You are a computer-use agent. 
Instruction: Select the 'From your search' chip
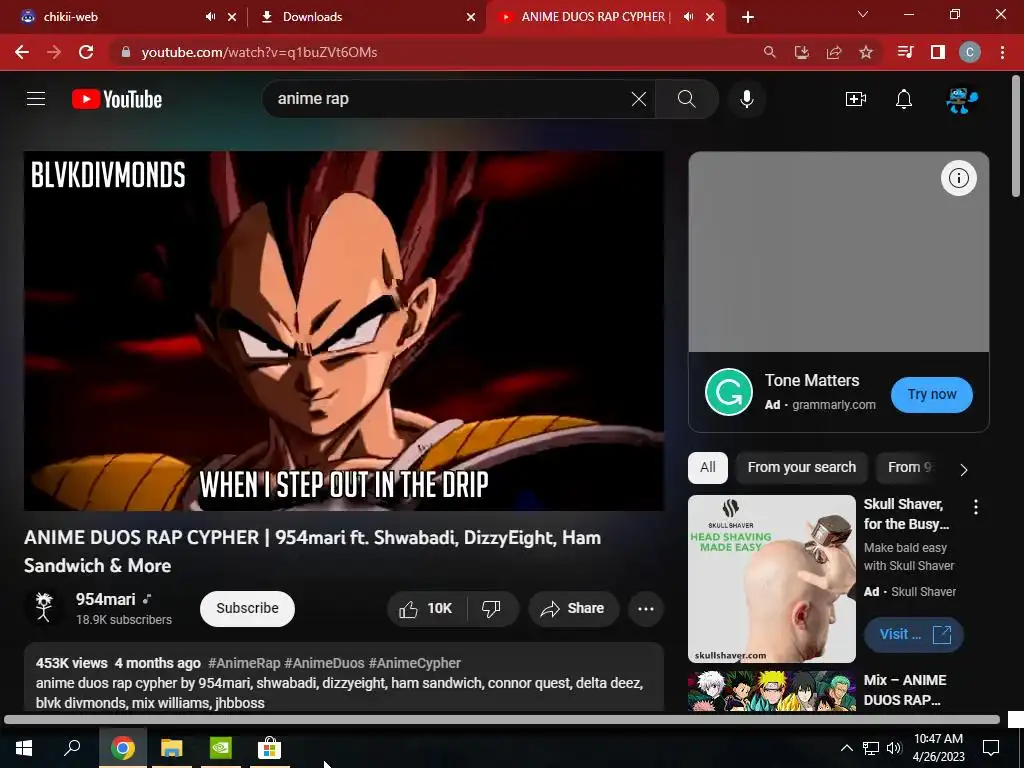point(801,468)
